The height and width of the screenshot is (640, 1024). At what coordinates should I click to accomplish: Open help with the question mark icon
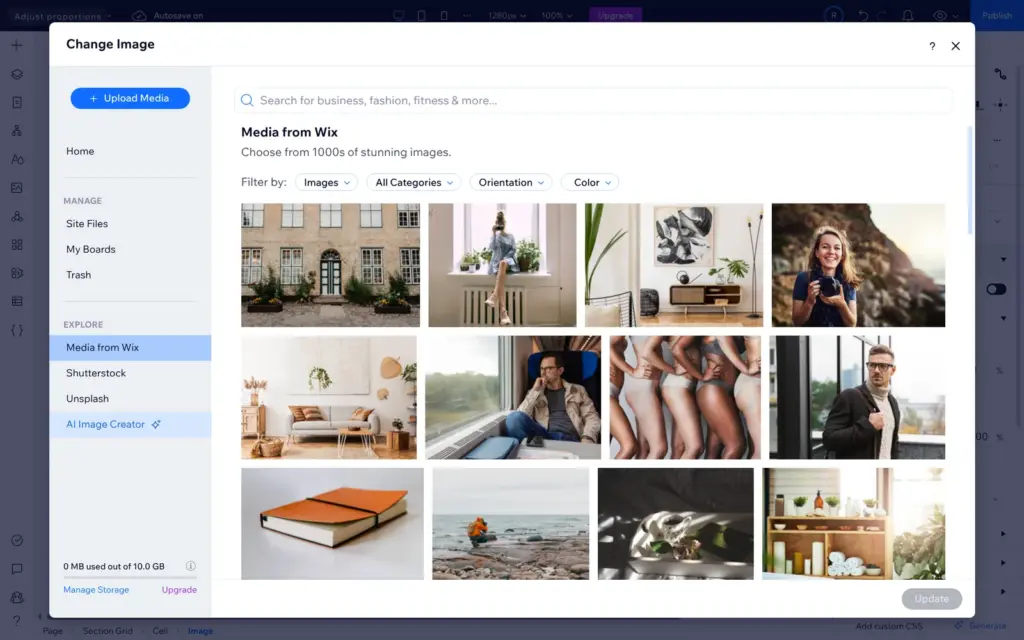coord(932,46)
